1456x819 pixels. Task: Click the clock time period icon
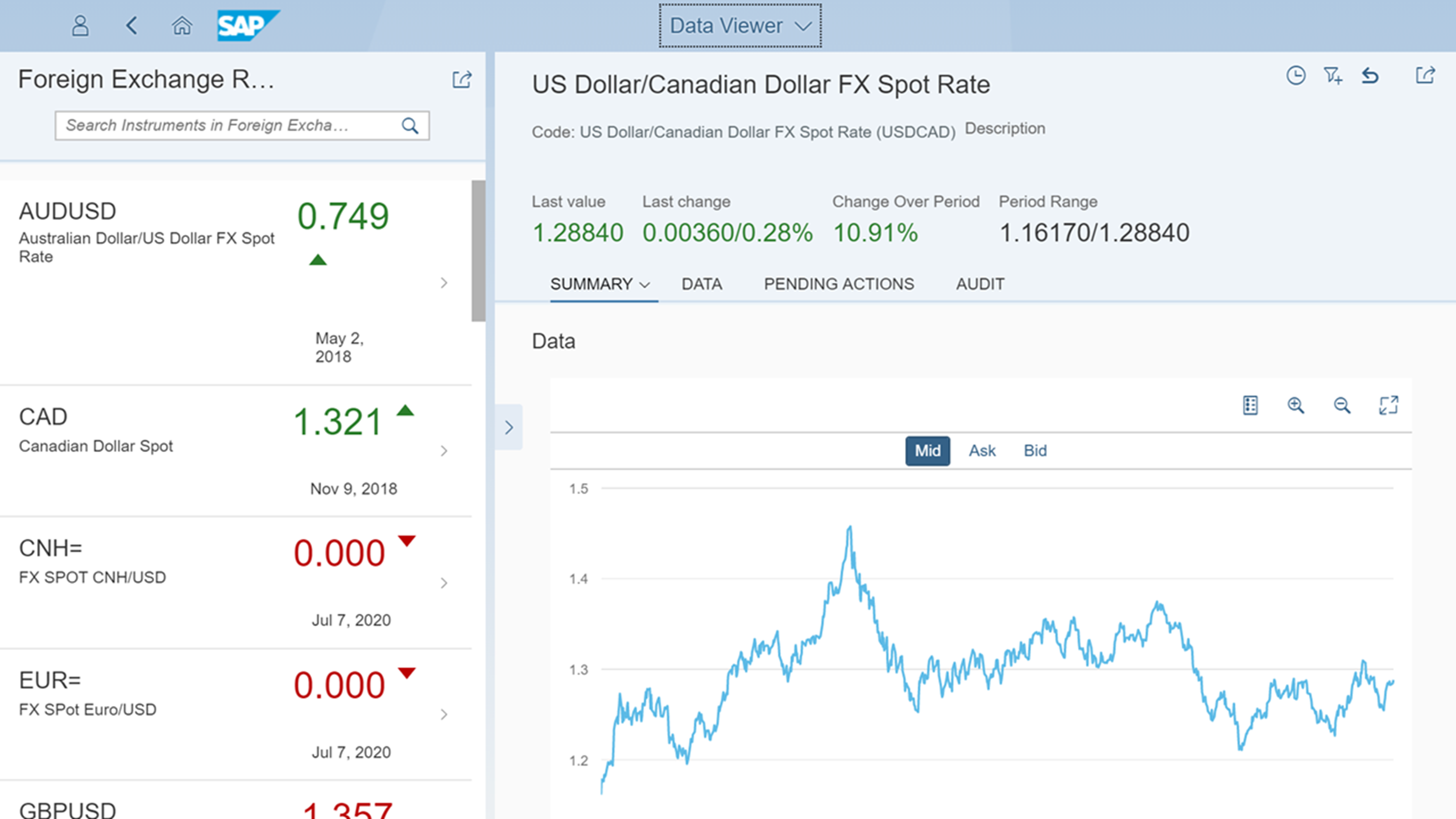click(x=1296, y=75)
